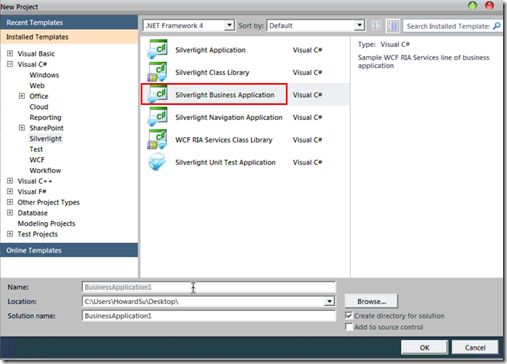This screenshot has height=364, width=507.
Task: Select Web under Visual C#
Action: (x=37, y=86)
